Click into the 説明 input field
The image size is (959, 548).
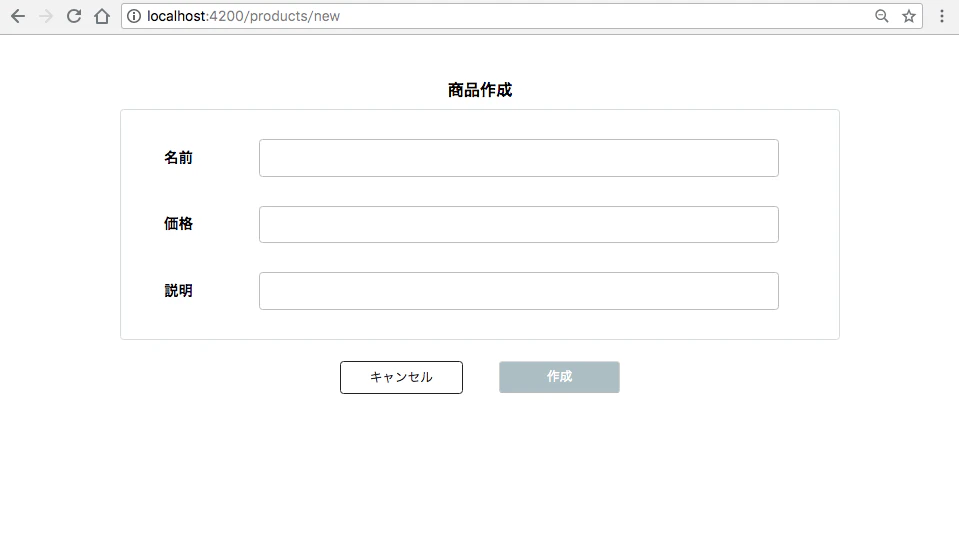click(x=519, y=291)
